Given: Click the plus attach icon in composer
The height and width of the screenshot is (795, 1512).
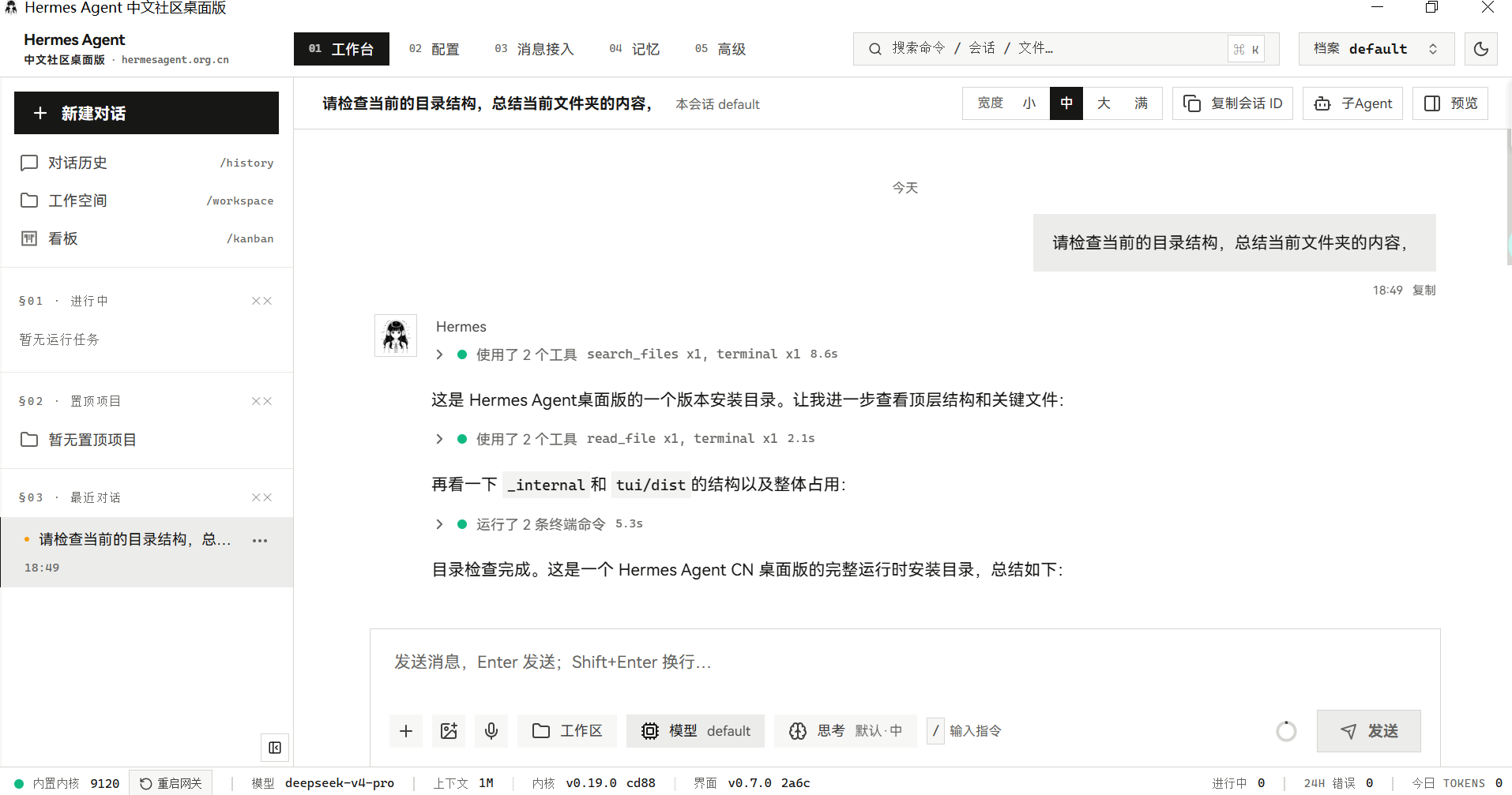Looking at the screenshot, I should click(406, 731).
